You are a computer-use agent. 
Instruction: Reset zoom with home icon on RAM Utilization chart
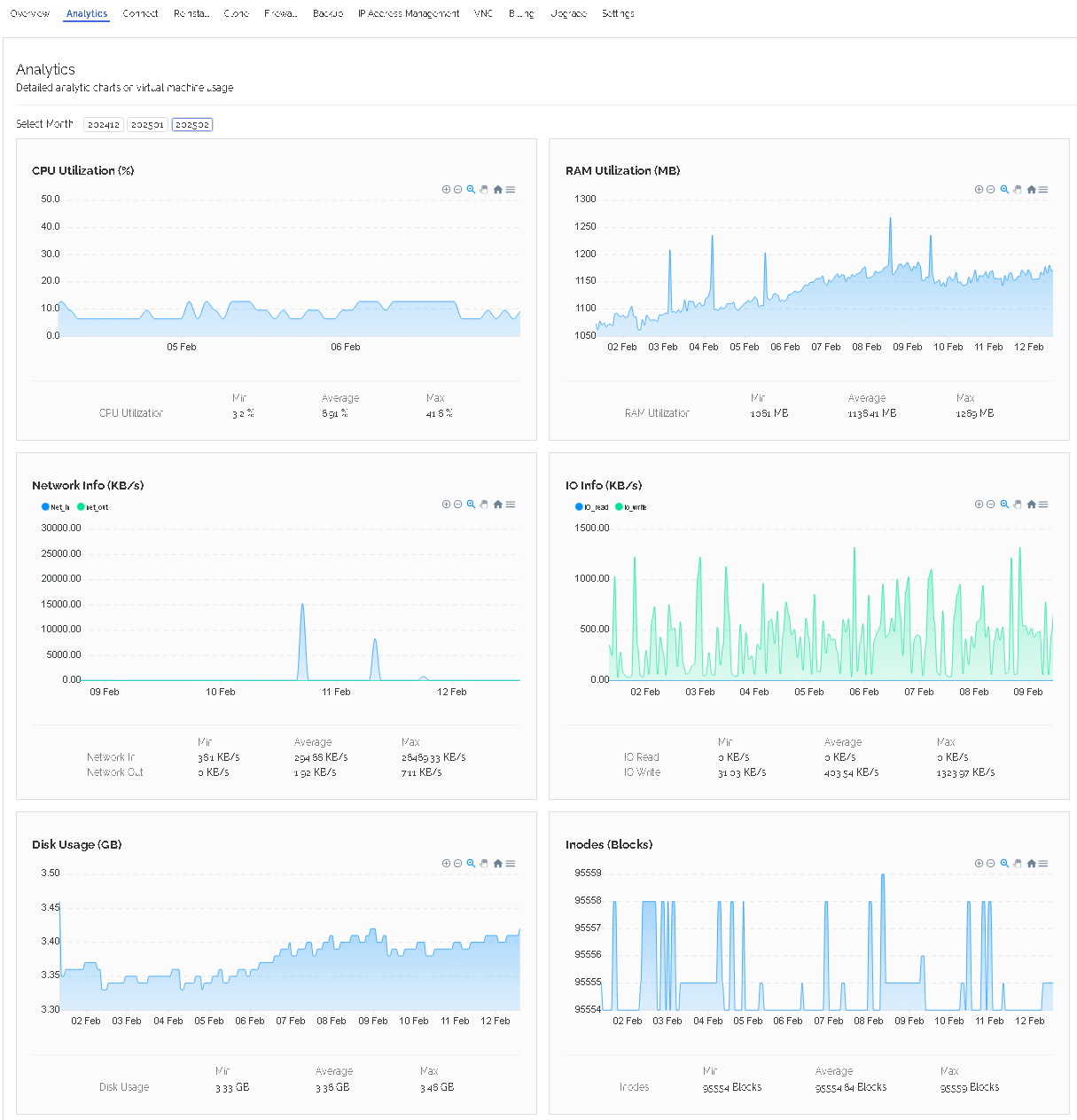click(1032, 190)
